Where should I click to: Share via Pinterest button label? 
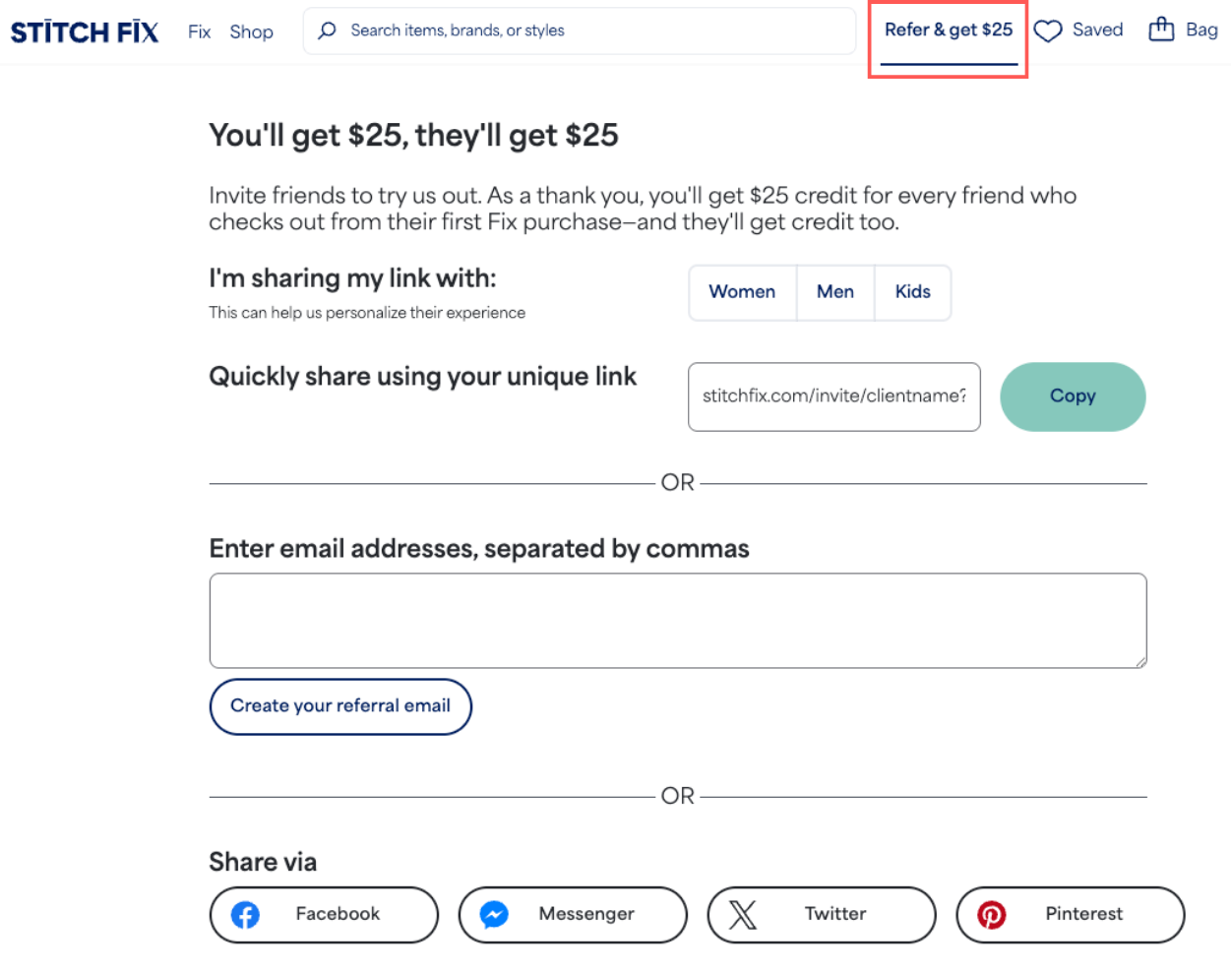click(x=1083, y=914)
